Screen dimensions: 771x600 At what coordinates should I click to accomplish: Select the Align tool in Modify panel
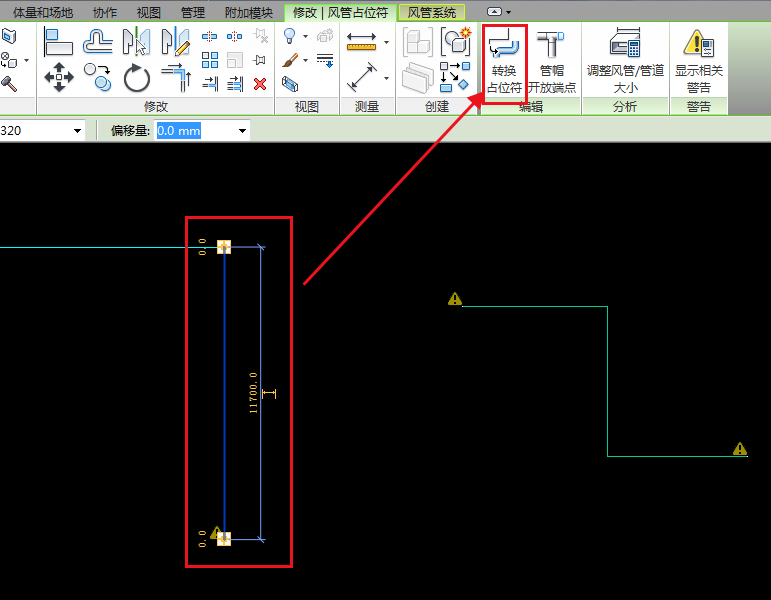[59, 42]
